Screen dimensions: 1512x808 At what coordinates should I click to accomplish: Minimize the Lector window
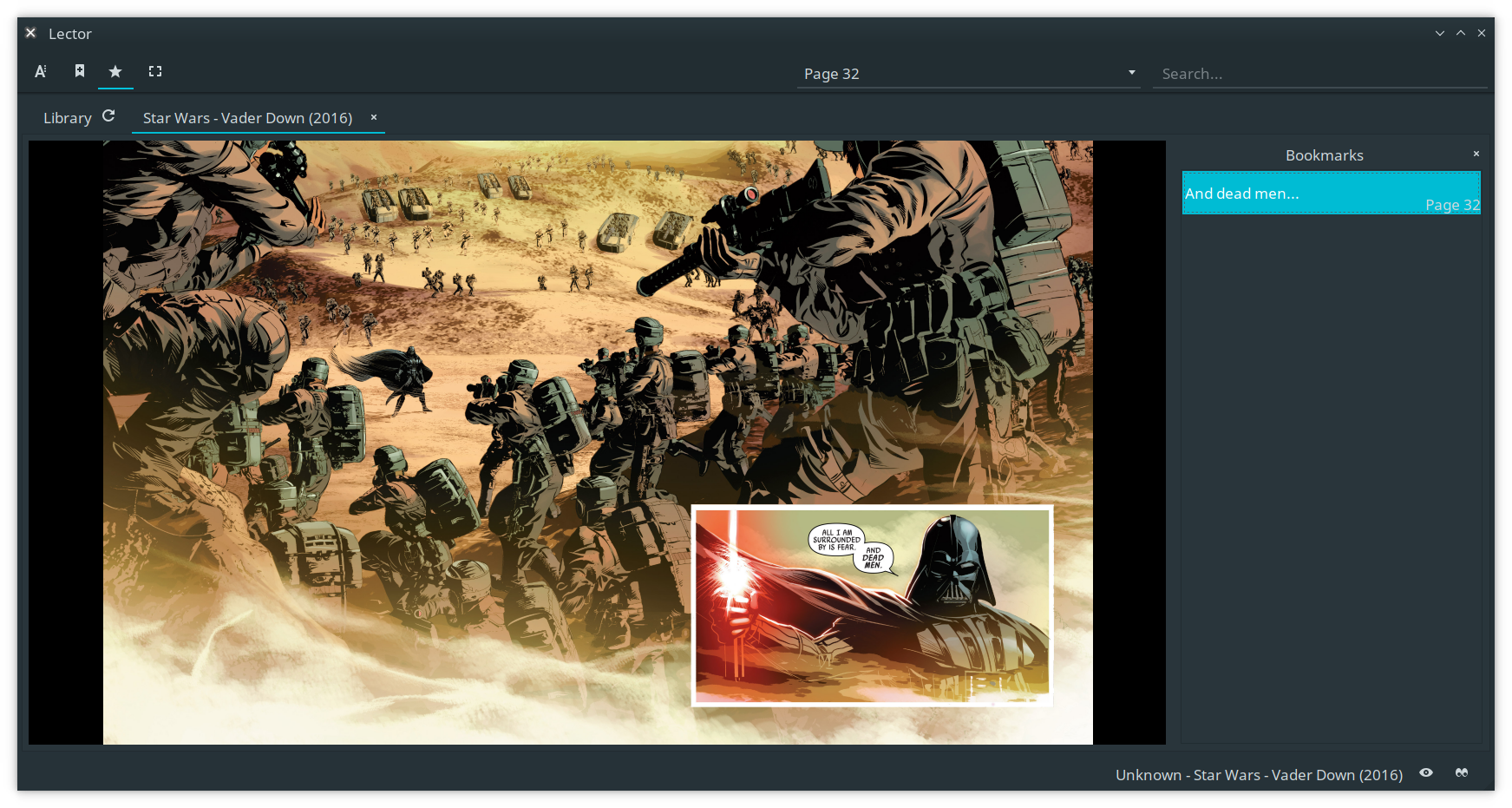click(x=1440, y=33)
